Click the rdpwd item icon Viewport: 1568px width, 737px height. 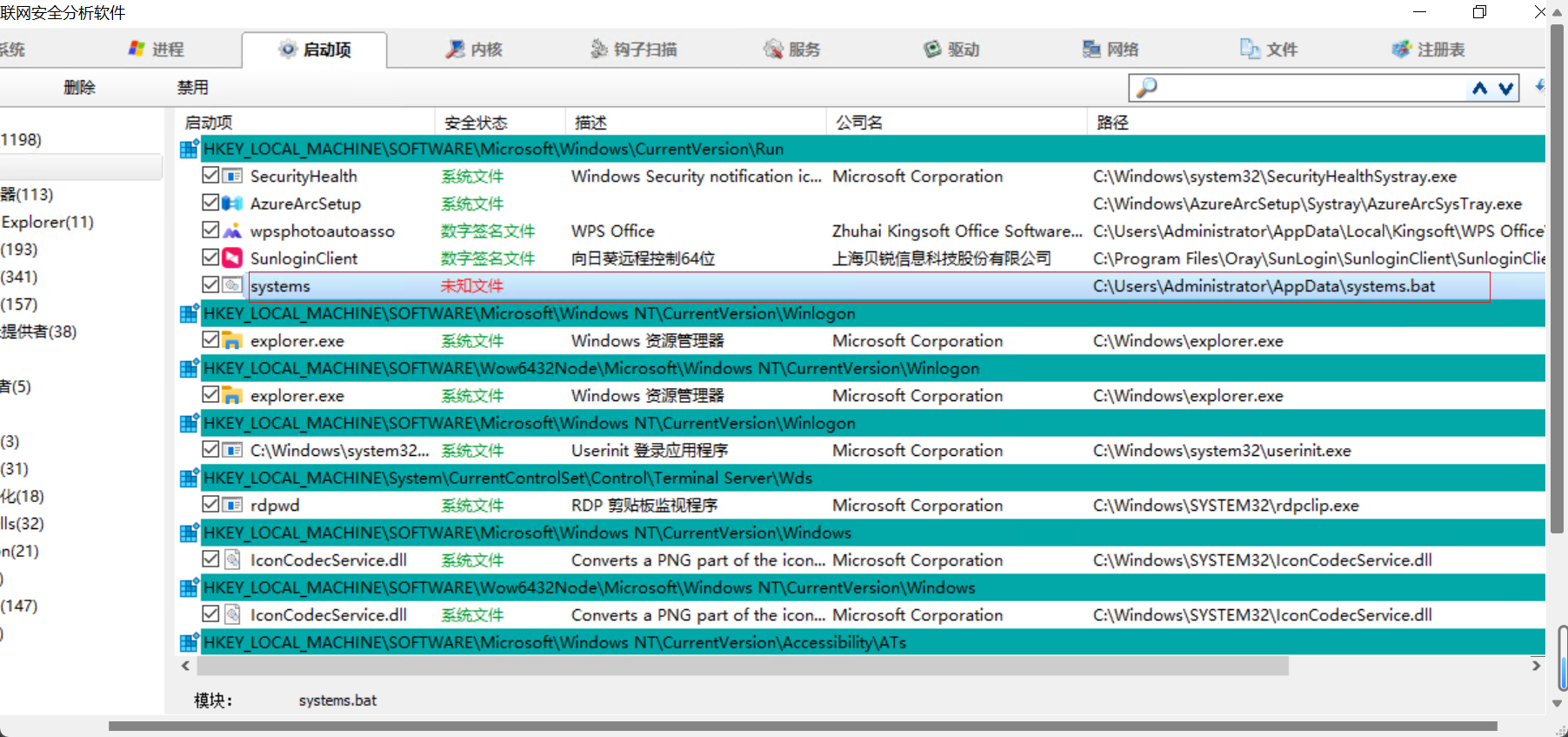point(232,505)
